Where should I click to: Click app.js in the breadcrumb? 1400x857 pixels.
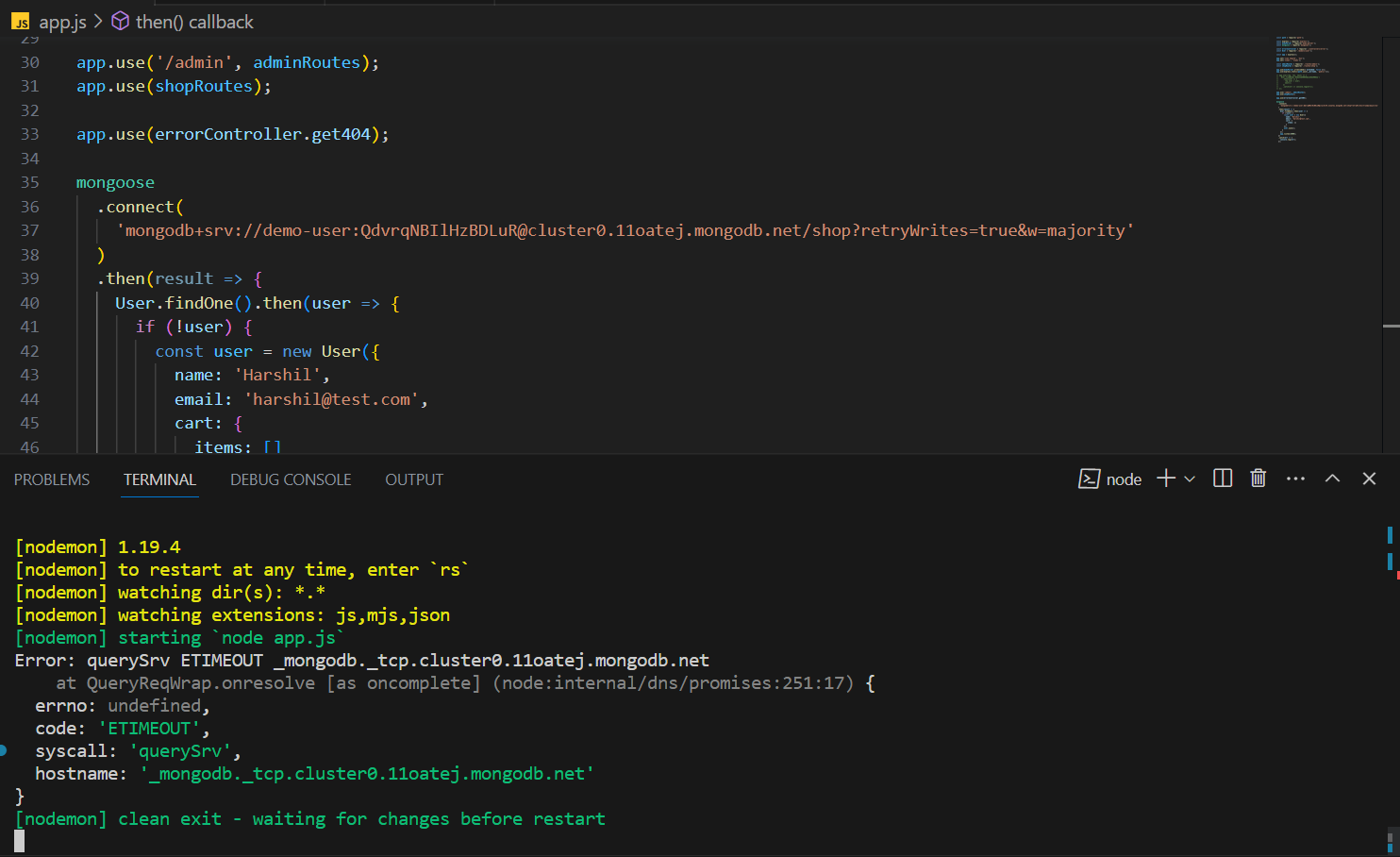tap(62, 22)
